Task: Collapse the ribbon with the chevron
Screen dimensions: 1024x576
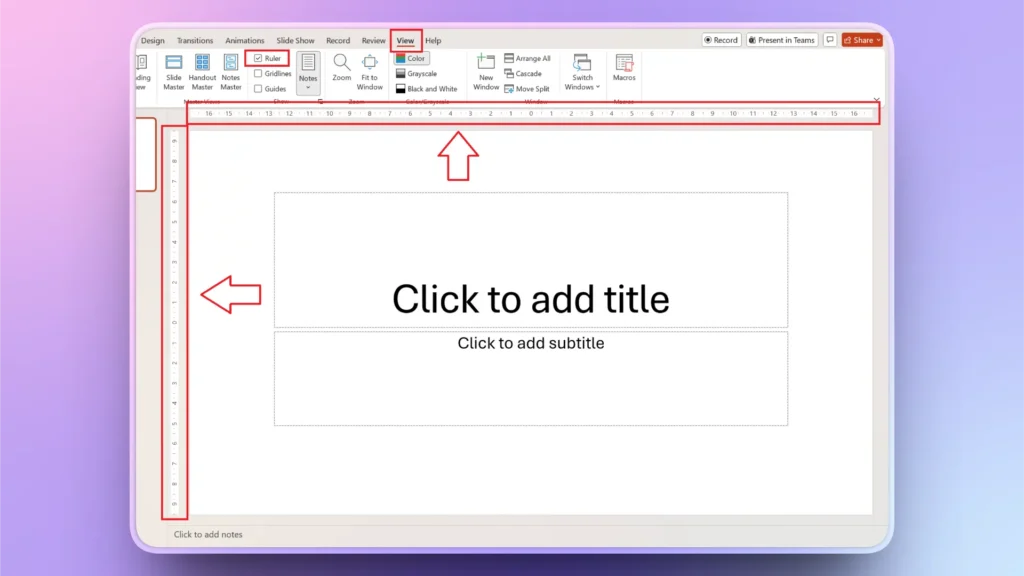Action: 876,100
